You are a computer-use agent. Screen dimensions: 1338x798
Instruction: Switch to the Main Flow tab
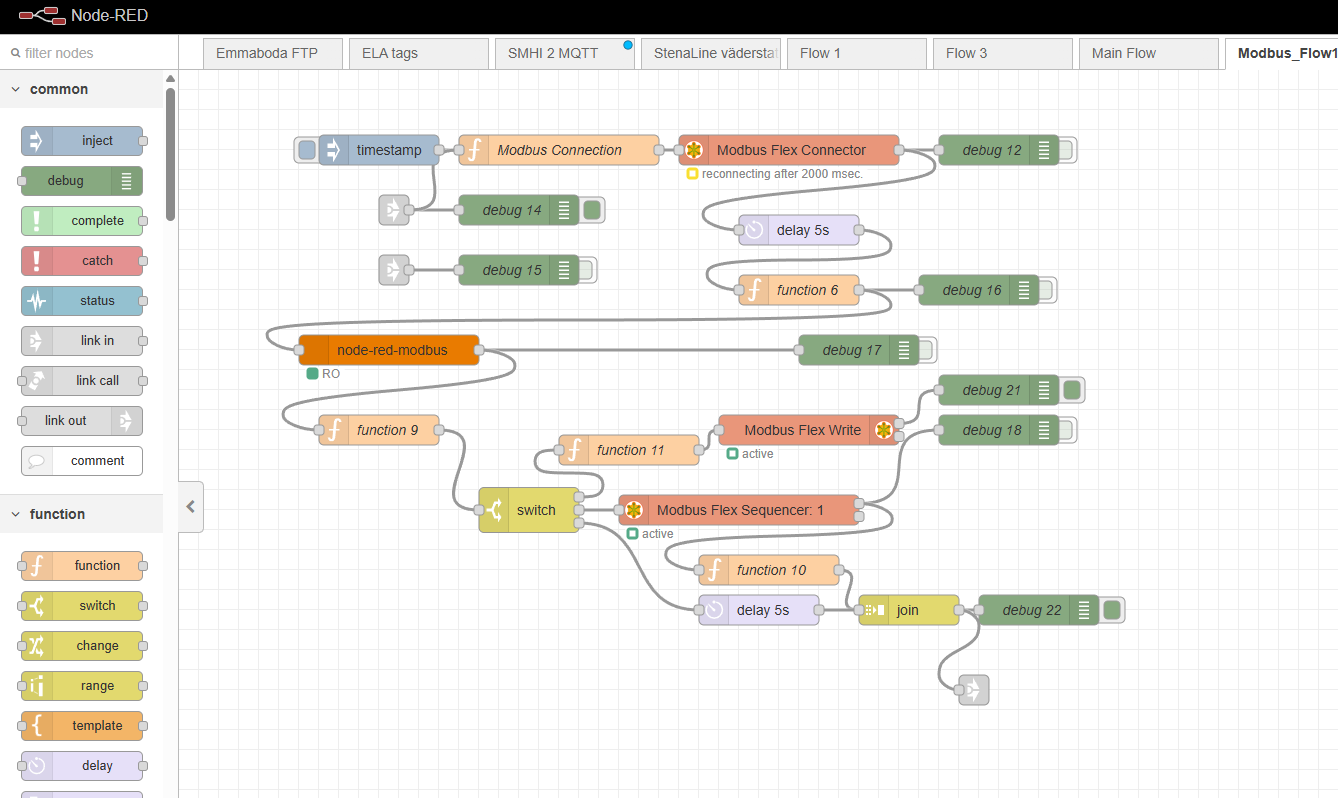[1148, 53]
